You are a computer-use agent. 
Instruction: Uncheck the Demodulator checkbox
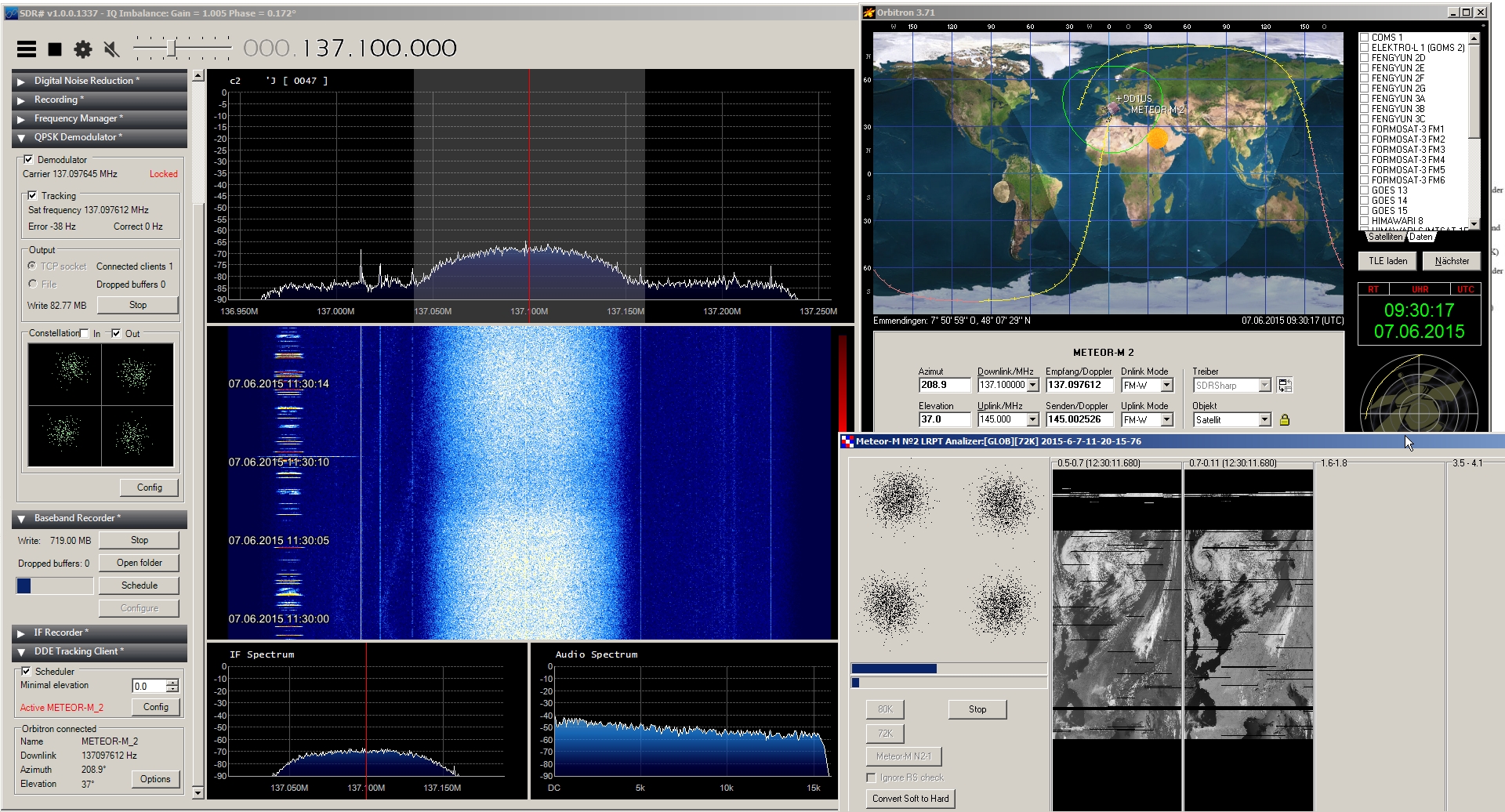[29, 160]
